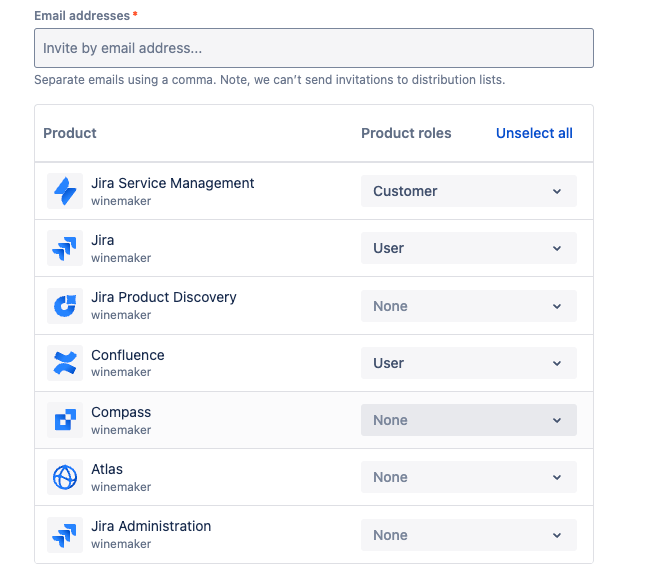Screen dimensions: 650x586
Task: Click the Jira Administration icon
Action: [65, 535]
